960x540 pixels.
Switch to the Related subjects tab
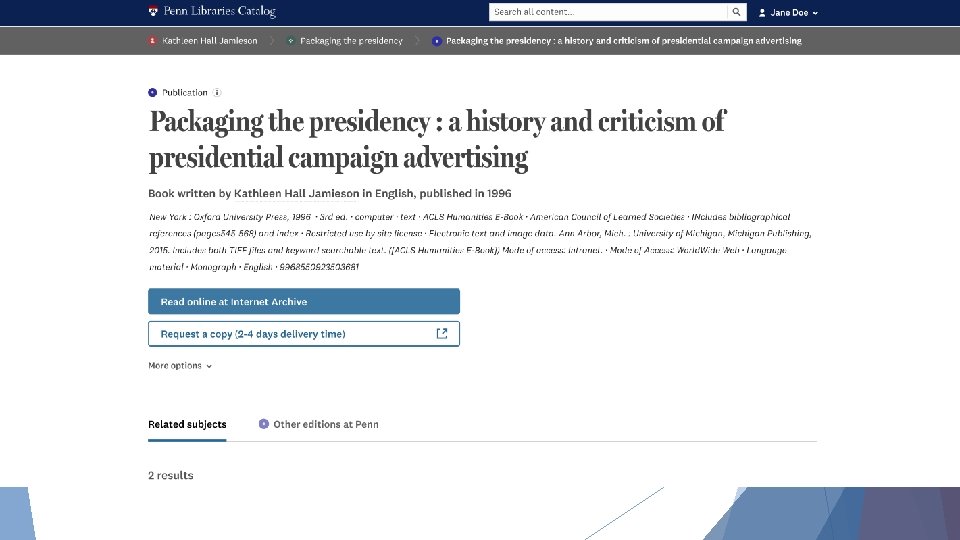(187, 424)
